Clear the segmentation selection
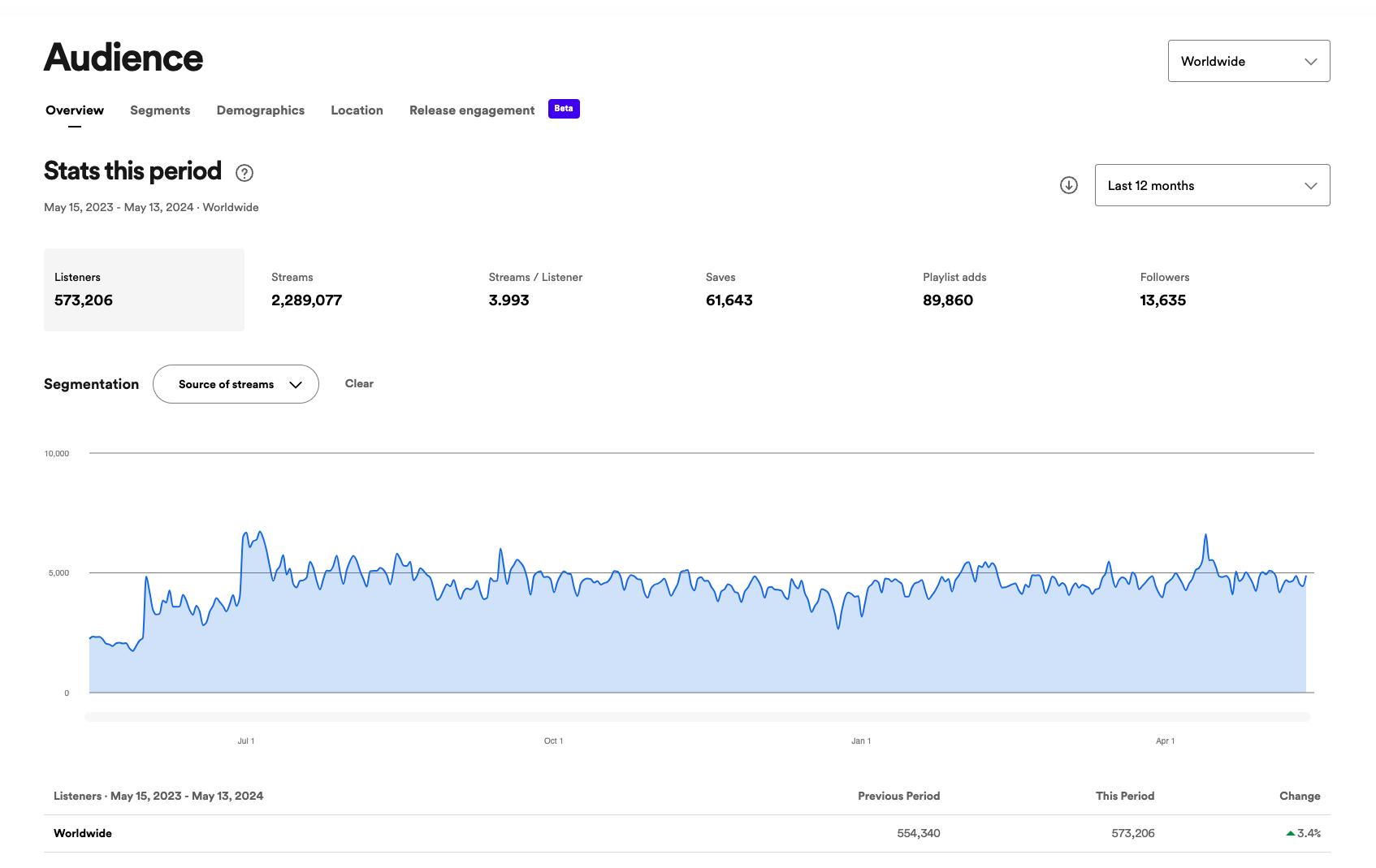 click(x=359, y=383)
